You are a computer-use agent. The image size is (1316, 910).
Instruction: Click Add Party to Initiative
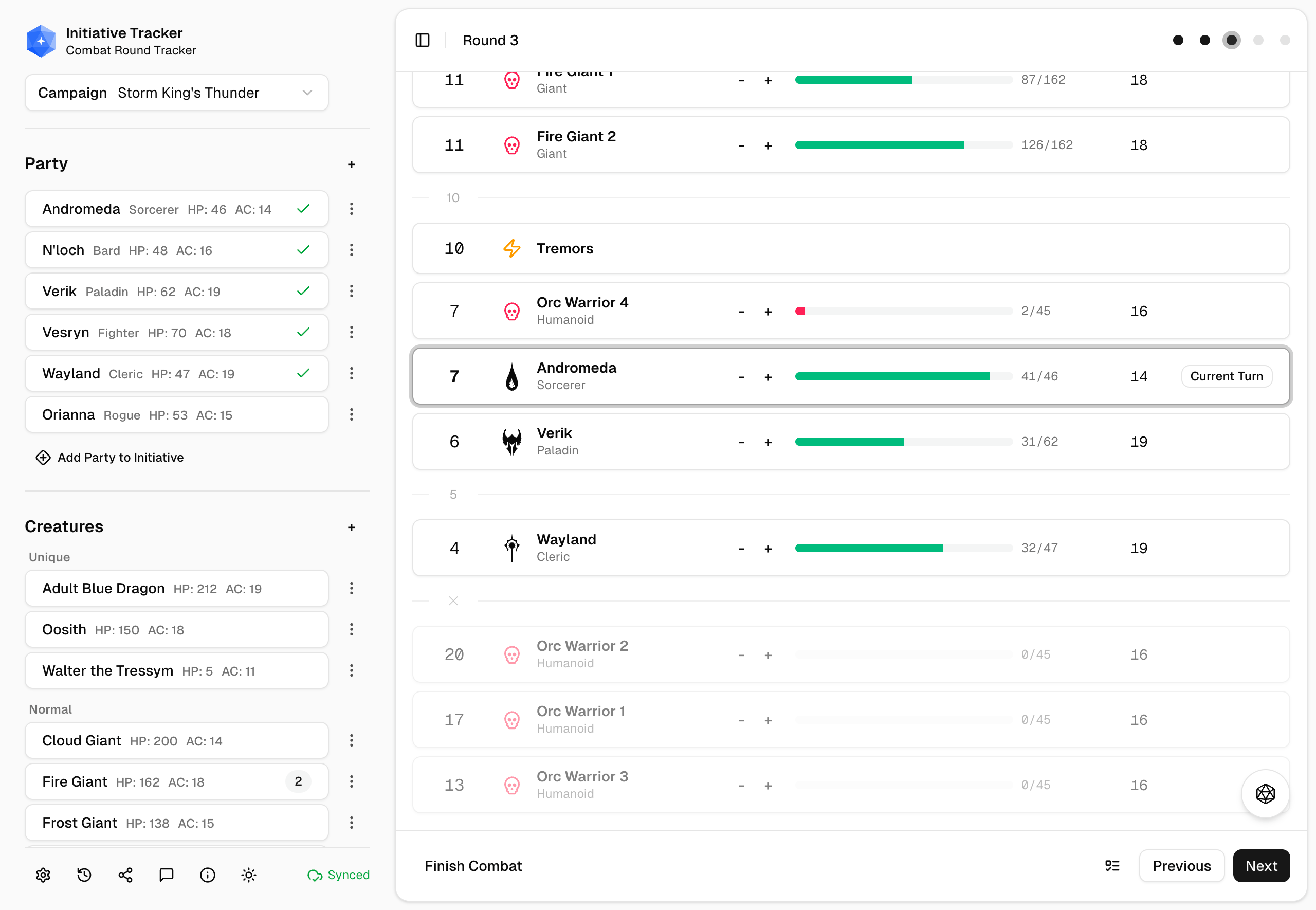(x=110, y=457)
